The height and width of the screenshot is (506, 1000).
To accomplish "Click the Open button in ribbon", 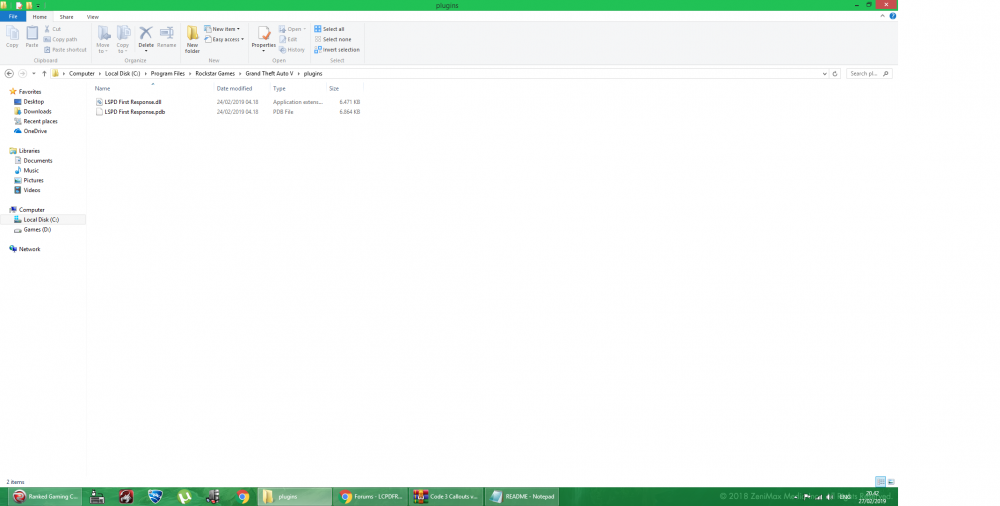I will [x=292, y=29].
